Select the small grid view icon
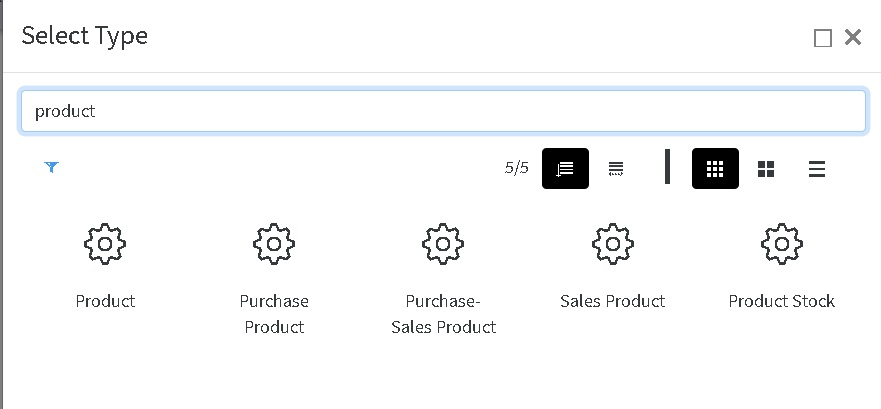881x409 pixels. (x=715, y=168)
